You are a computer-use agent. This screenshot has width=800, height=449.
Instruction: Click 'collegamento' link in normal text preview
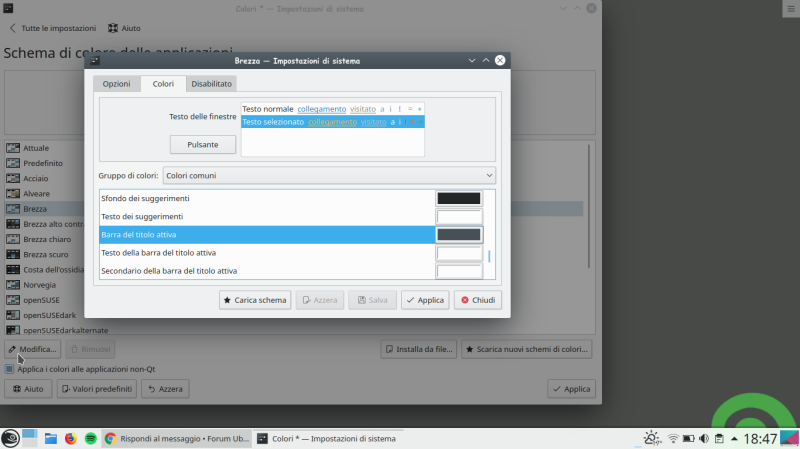pyautogui.click(x=321, y=109)
